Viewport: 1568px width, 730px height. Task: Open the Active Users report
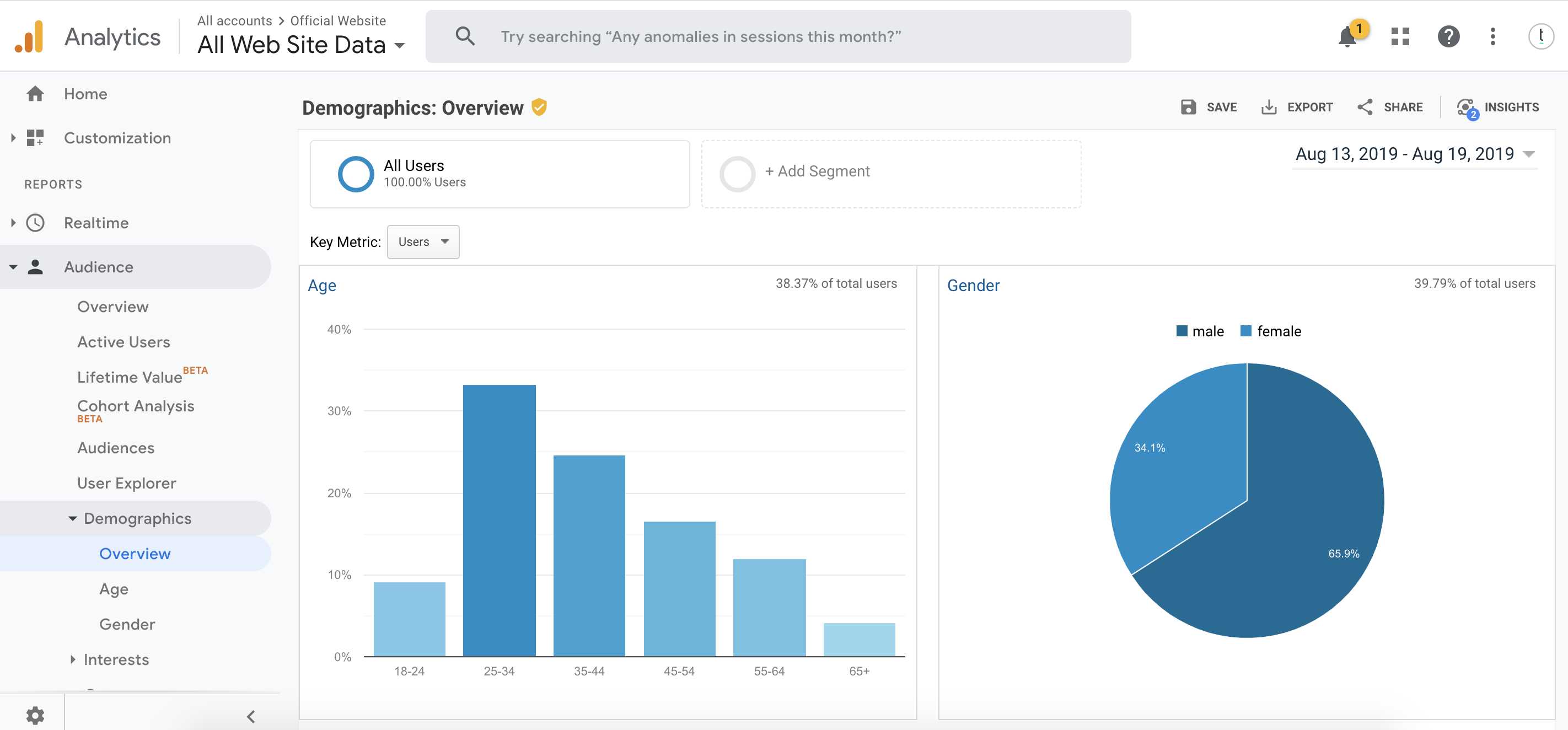pyautogui.click(x=123, y=342)
